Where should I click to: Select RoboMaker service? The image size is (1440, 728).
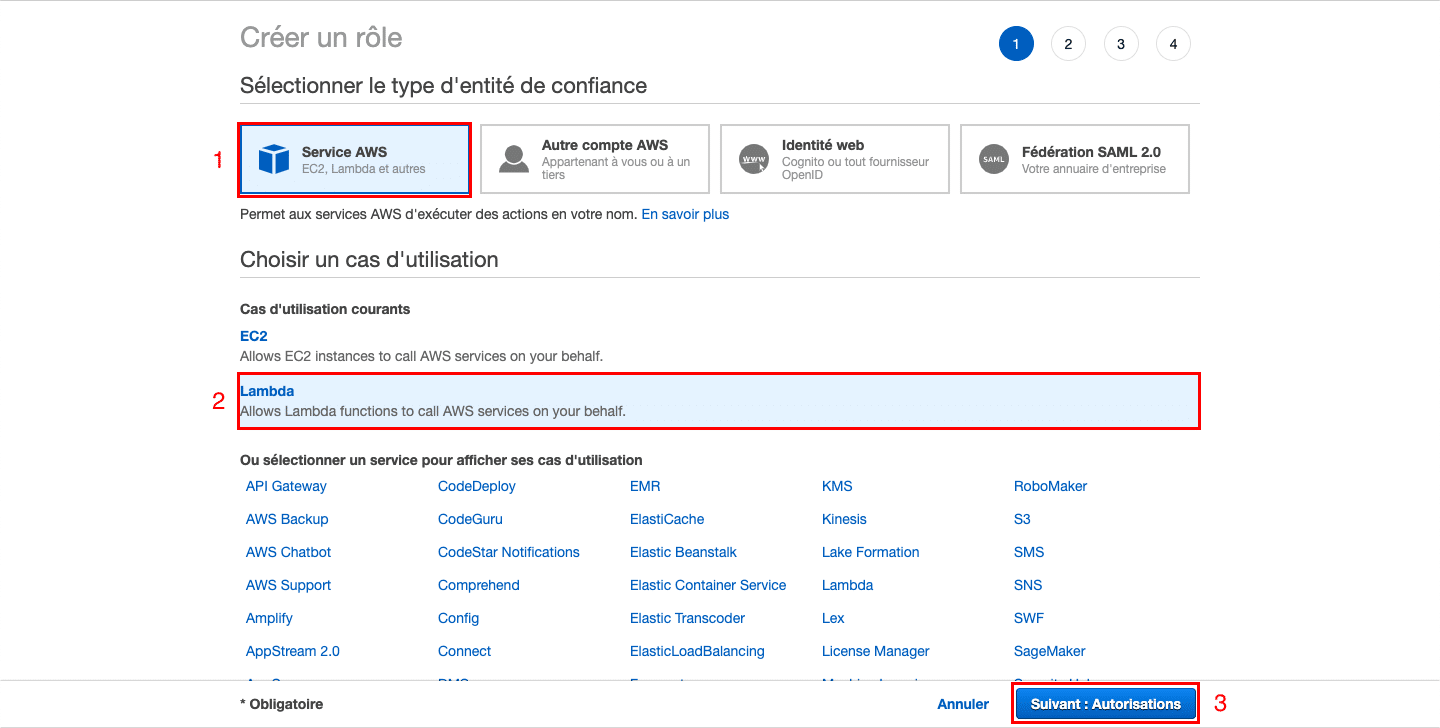(x=1050, y=486)
